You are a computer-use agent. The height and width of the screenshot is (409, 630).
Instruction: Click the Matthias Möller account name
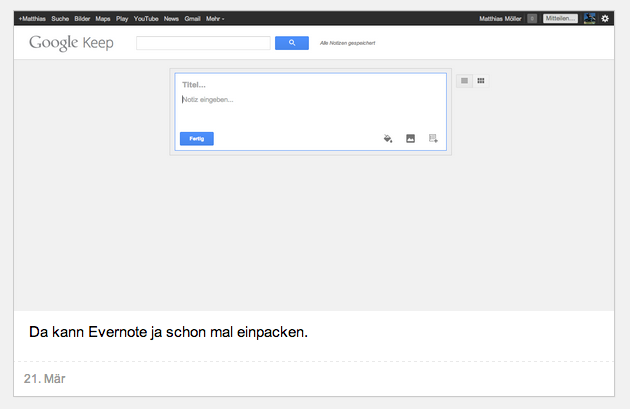[500, 18]
